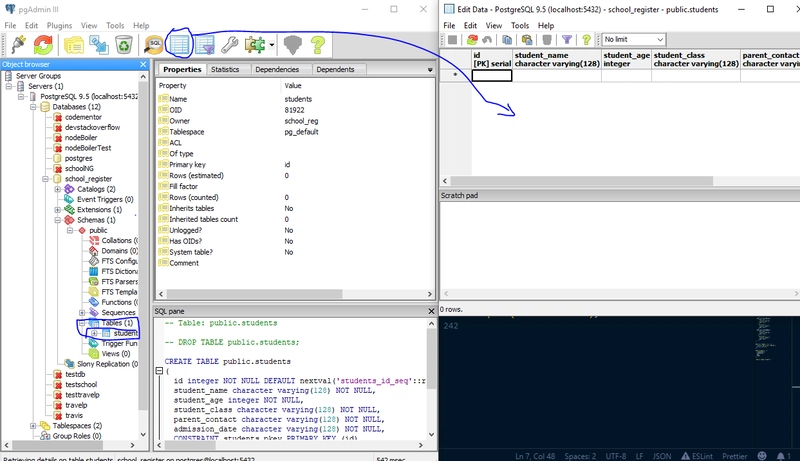Switch to the Dependencies tab
800x461 pixels.
277,70
